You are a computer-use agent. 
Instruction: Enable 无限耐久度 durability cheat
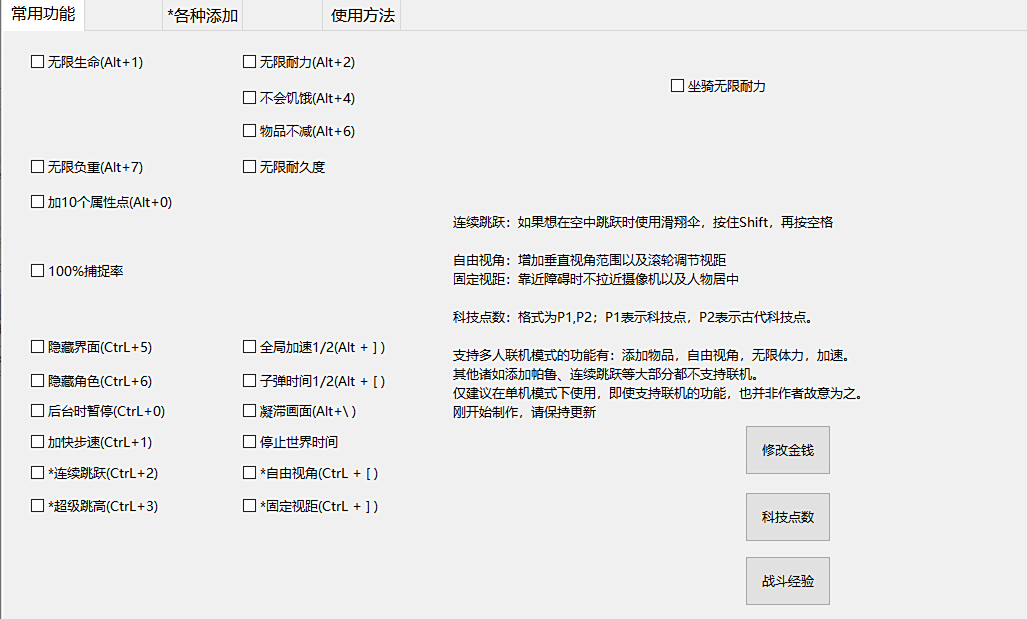[x=249, y=166]
